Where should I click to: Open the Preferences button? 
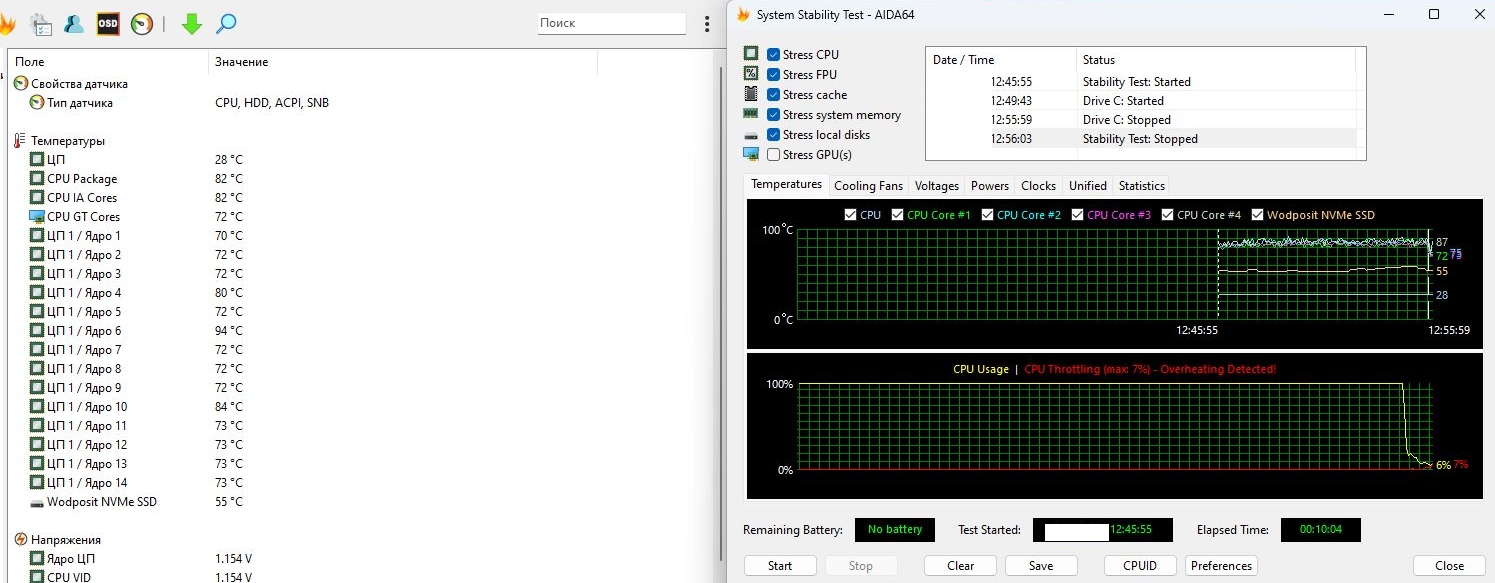pos(1221,566)
